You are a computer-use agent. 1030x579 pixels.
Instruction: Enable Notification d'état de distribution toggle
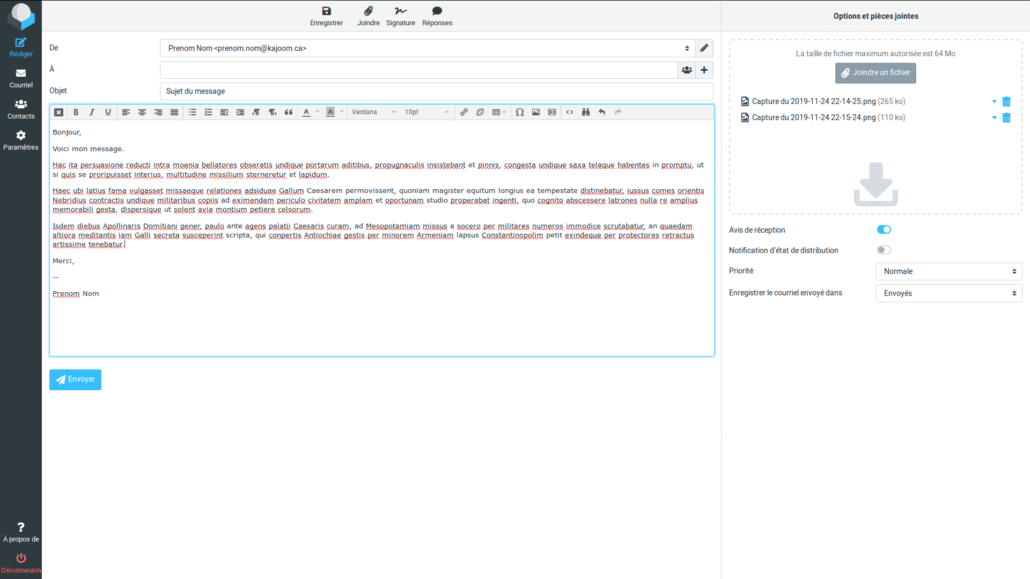tap(884, 250)
